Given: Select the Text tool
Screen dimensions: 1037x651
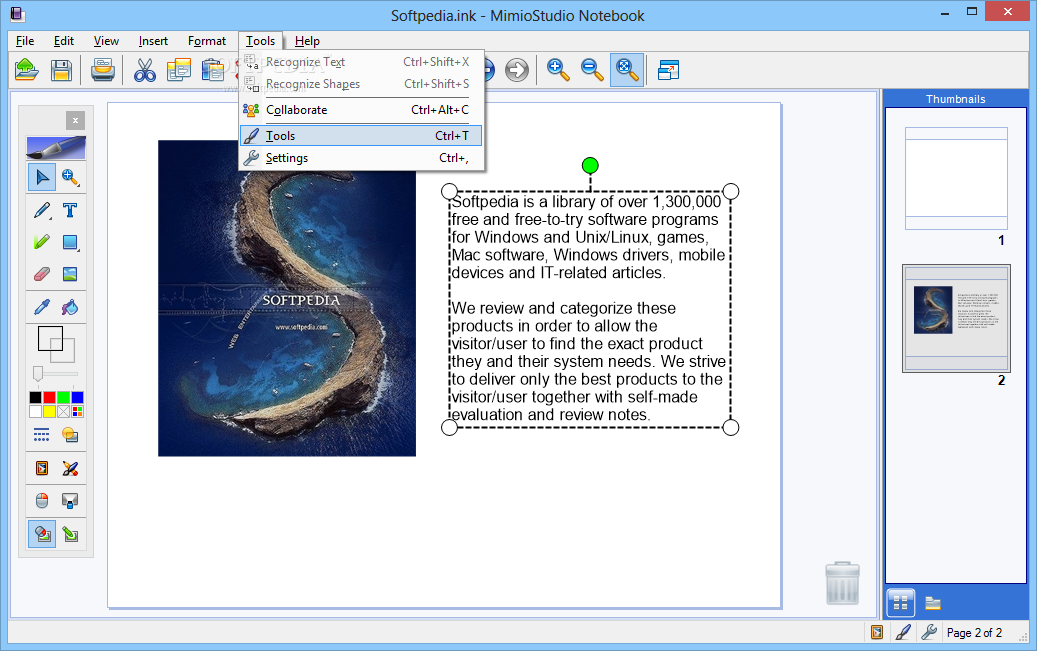Looking at the screenshot, I should pos(70,210).
